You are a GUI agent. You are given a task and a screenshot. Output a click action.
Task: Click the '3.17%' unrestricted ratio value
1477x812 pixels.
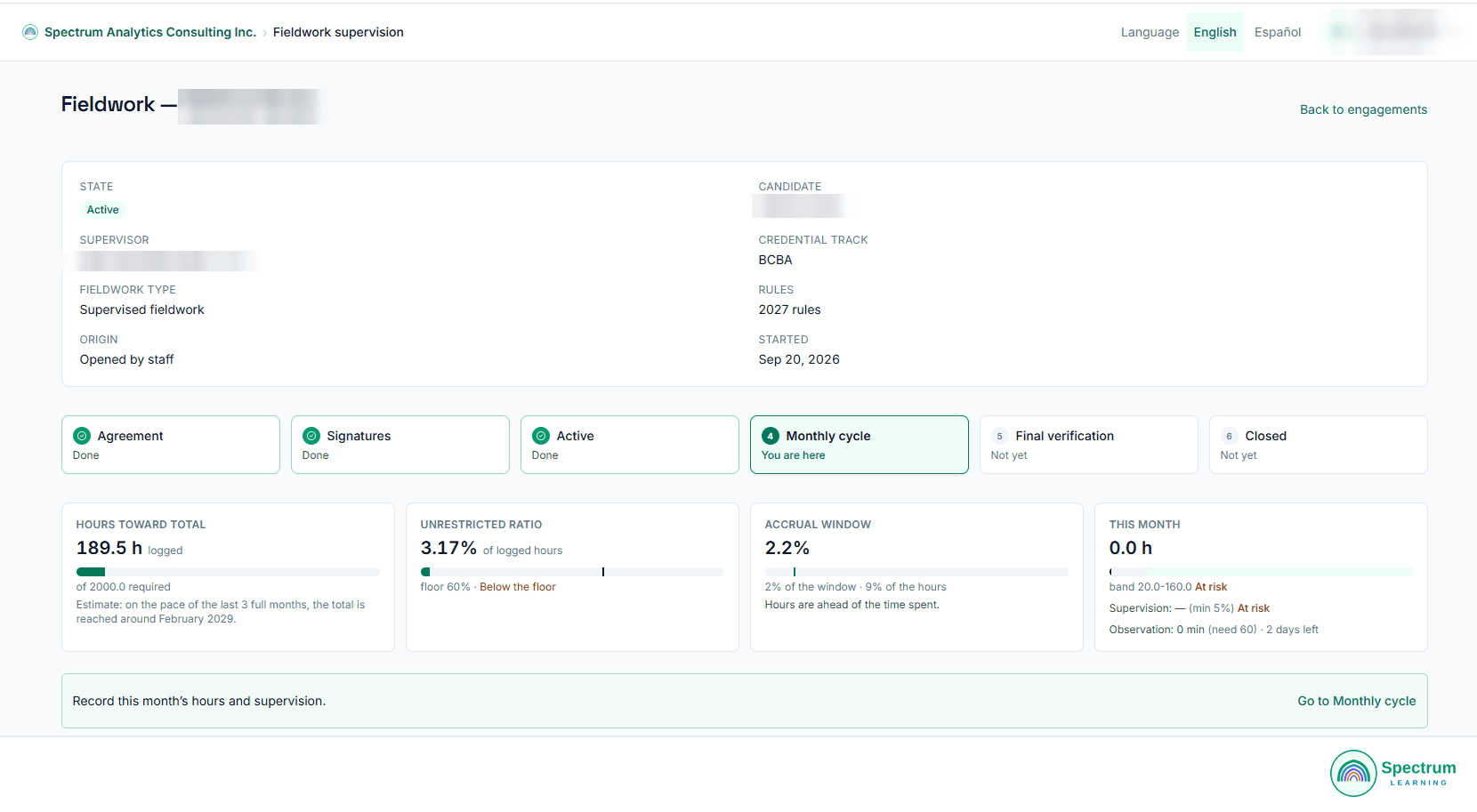448,548
